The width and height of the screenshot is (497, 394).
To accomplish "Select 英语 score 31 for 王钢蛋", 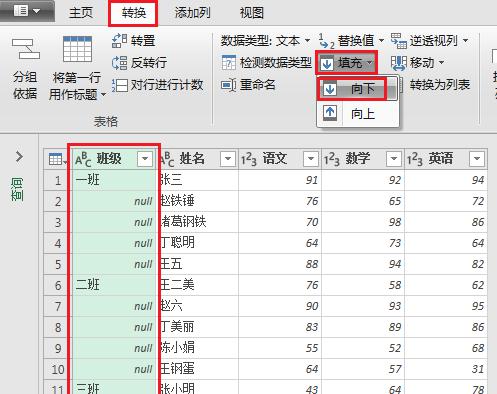I will tap(446, 369).
